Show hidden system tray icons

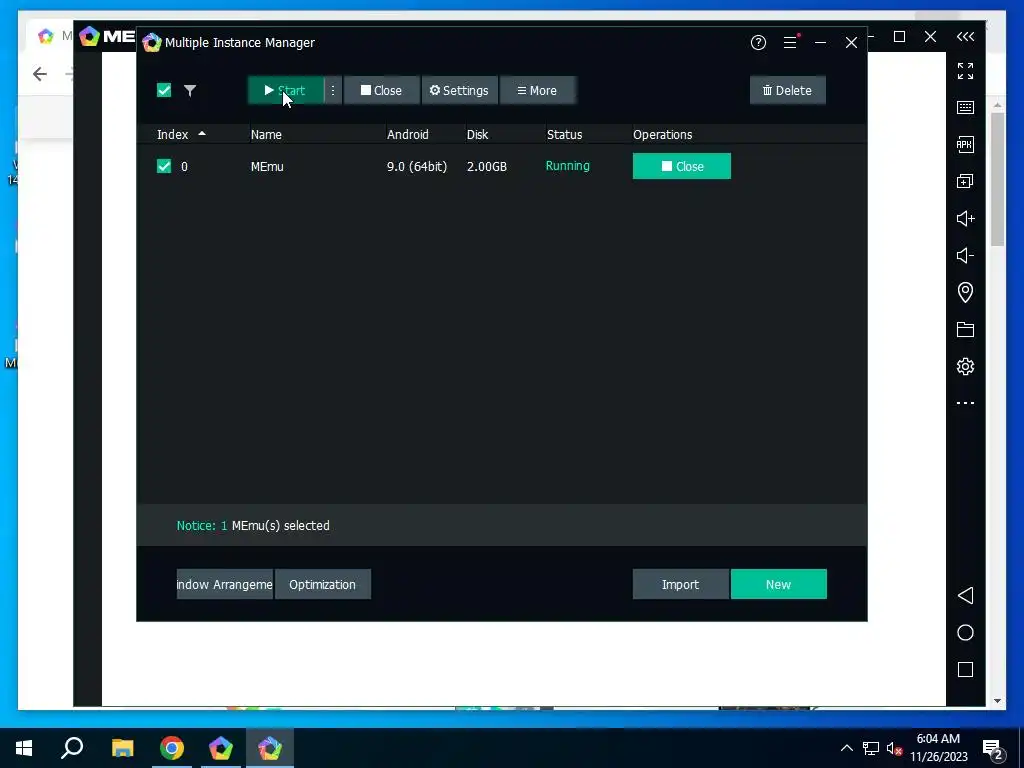[x=846, y=748]
